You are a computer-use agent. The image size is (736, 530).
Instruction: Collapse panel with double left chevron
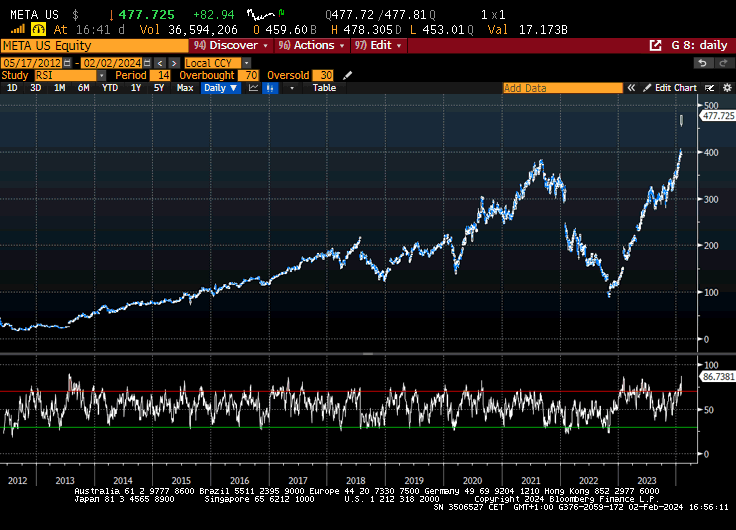pos(631,88)
